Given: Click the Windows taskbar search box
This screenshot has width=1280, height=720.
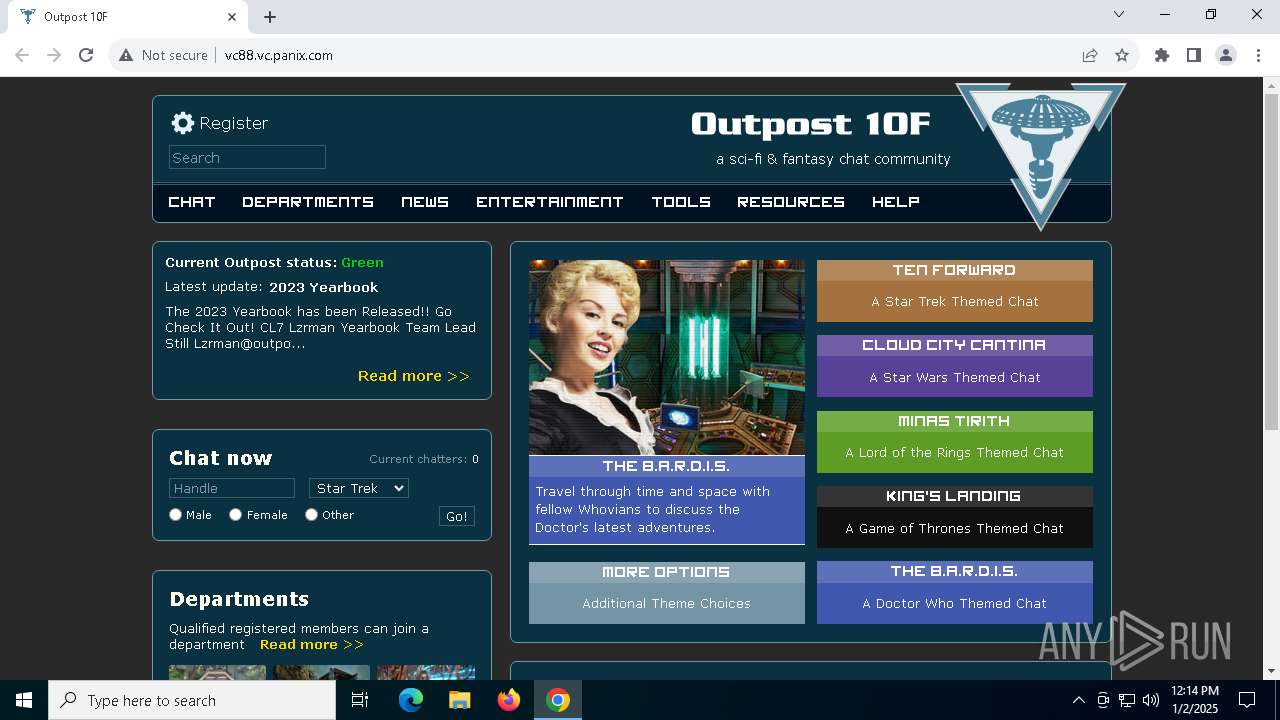Looking at the screenshot, I should [x=192, y=700].
